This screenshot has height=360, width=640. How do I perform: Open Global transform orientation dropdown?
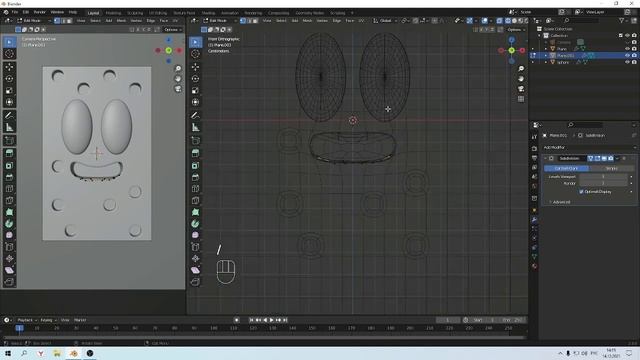[384, 20]
